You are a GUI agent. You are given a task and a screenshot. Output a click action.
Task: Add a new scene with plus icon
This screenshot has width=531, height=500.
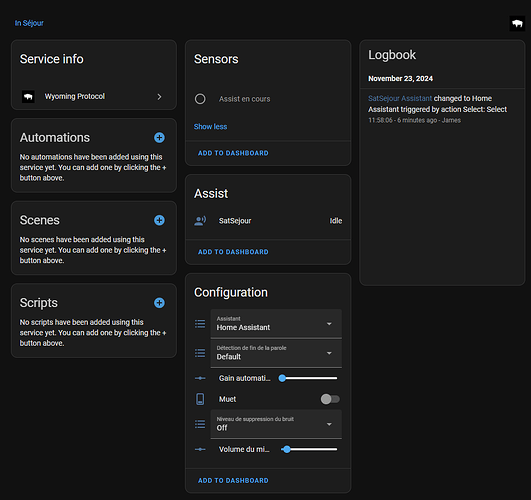[159, 220]
